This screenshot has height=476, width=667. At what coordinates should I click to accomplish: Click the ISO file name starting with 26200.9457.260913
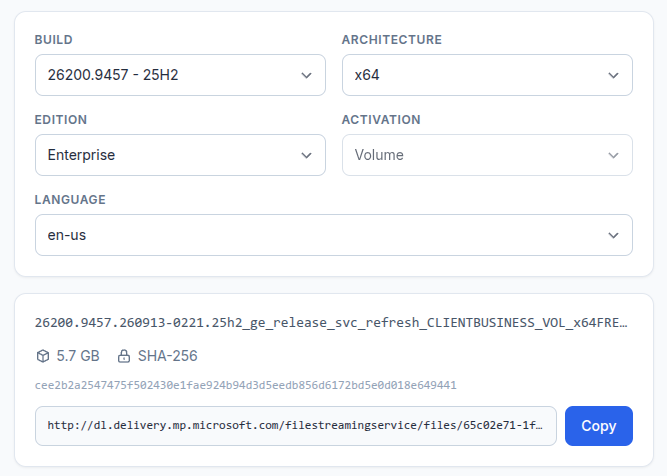click(331, 323)
